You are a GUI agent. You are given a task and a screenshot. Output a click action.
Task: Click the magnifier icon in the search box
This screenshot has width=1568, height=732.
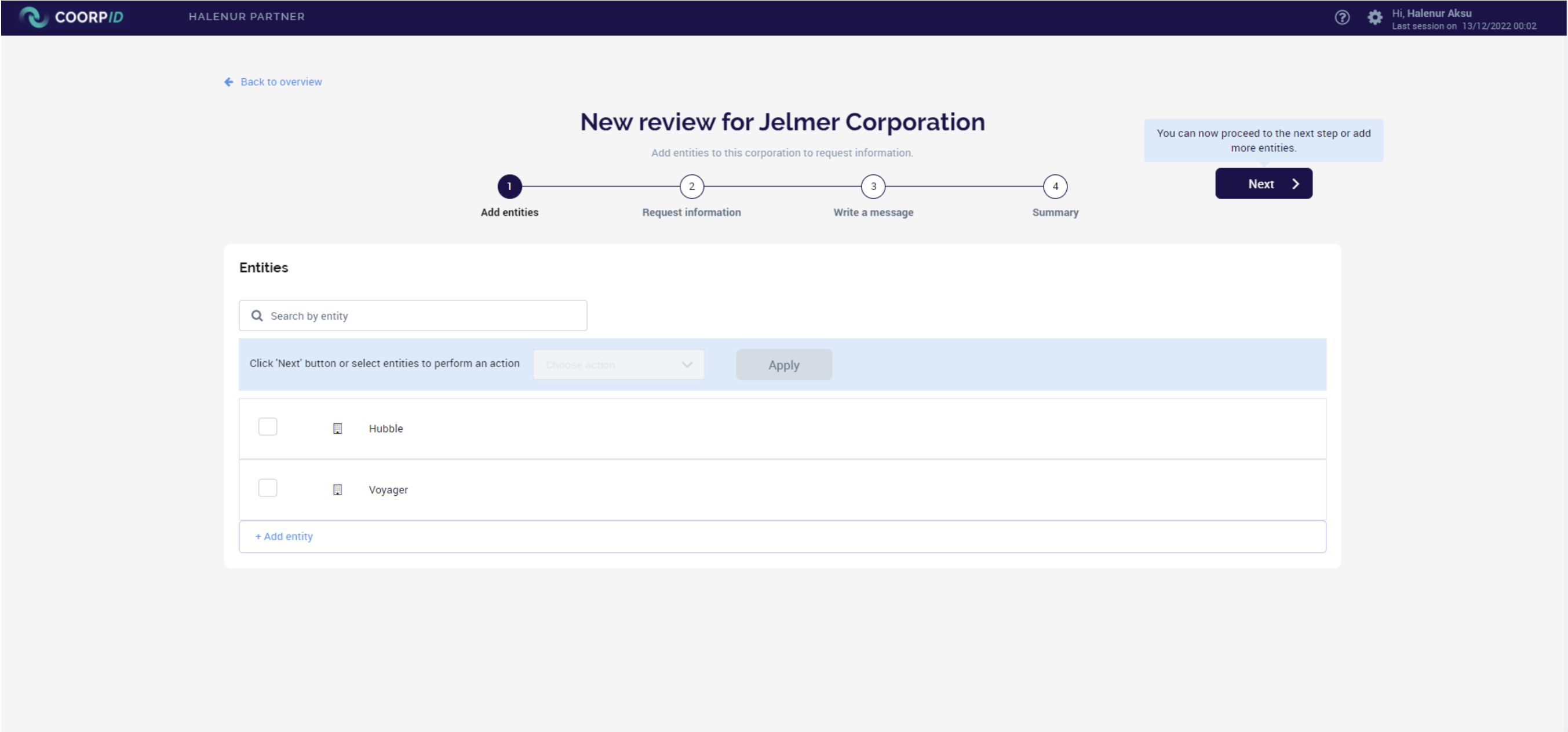tap(257, 316)
